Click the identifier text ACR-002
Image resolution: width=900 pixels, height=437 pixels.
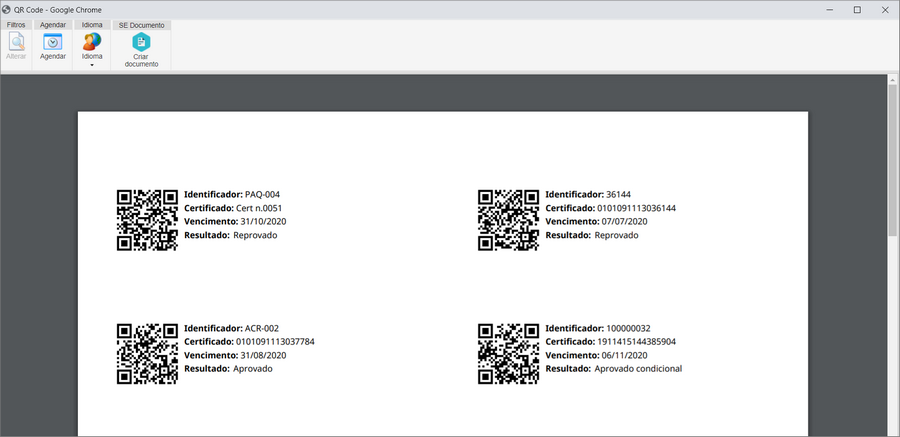tap(262, 328)
